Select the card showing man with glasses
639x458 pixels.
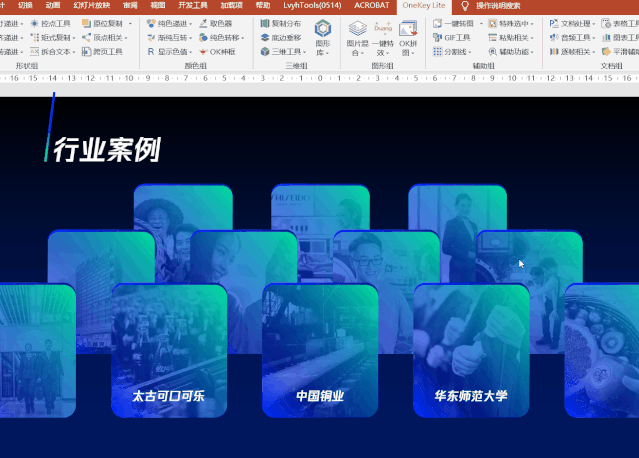point(386,257)
